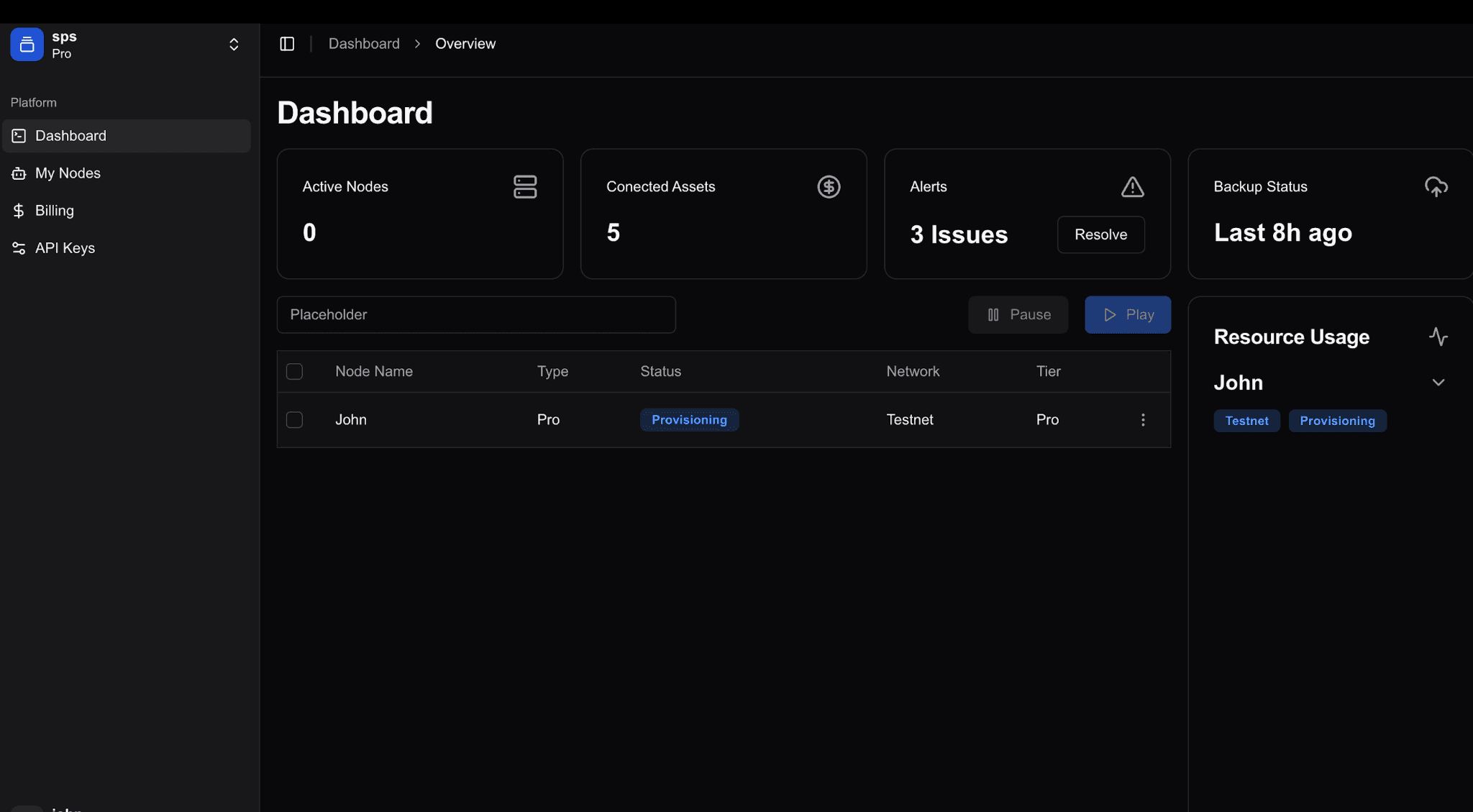This screenshot has height=812, width=1473.
Task: Go to Billing in the sidebar
Action: [x=54, y=211]
